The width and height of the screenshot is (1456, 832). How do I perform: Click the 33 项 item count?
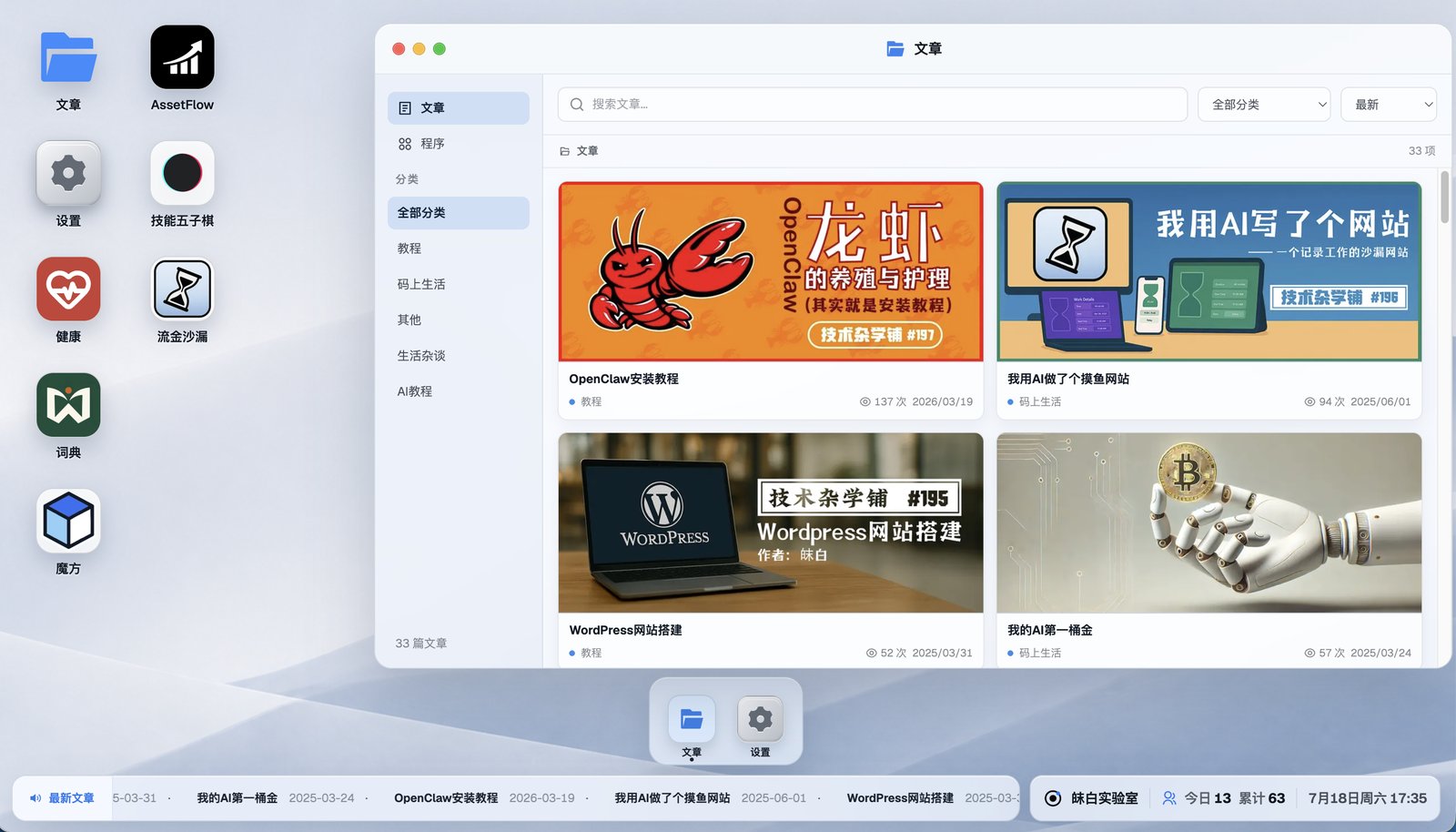[1421, 151]
